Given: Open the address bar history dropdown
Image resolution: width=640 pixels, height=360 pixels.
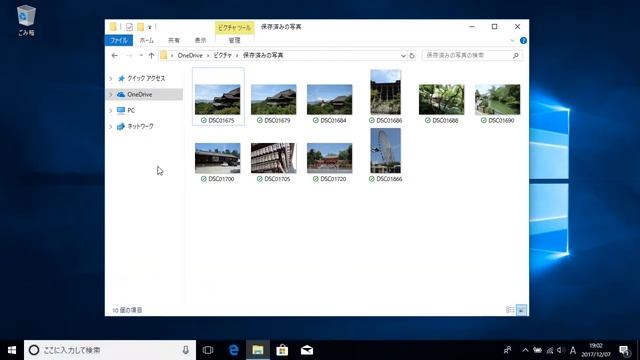Looking at the screenshot, I should pyautogui.click(x=403, y=56).
